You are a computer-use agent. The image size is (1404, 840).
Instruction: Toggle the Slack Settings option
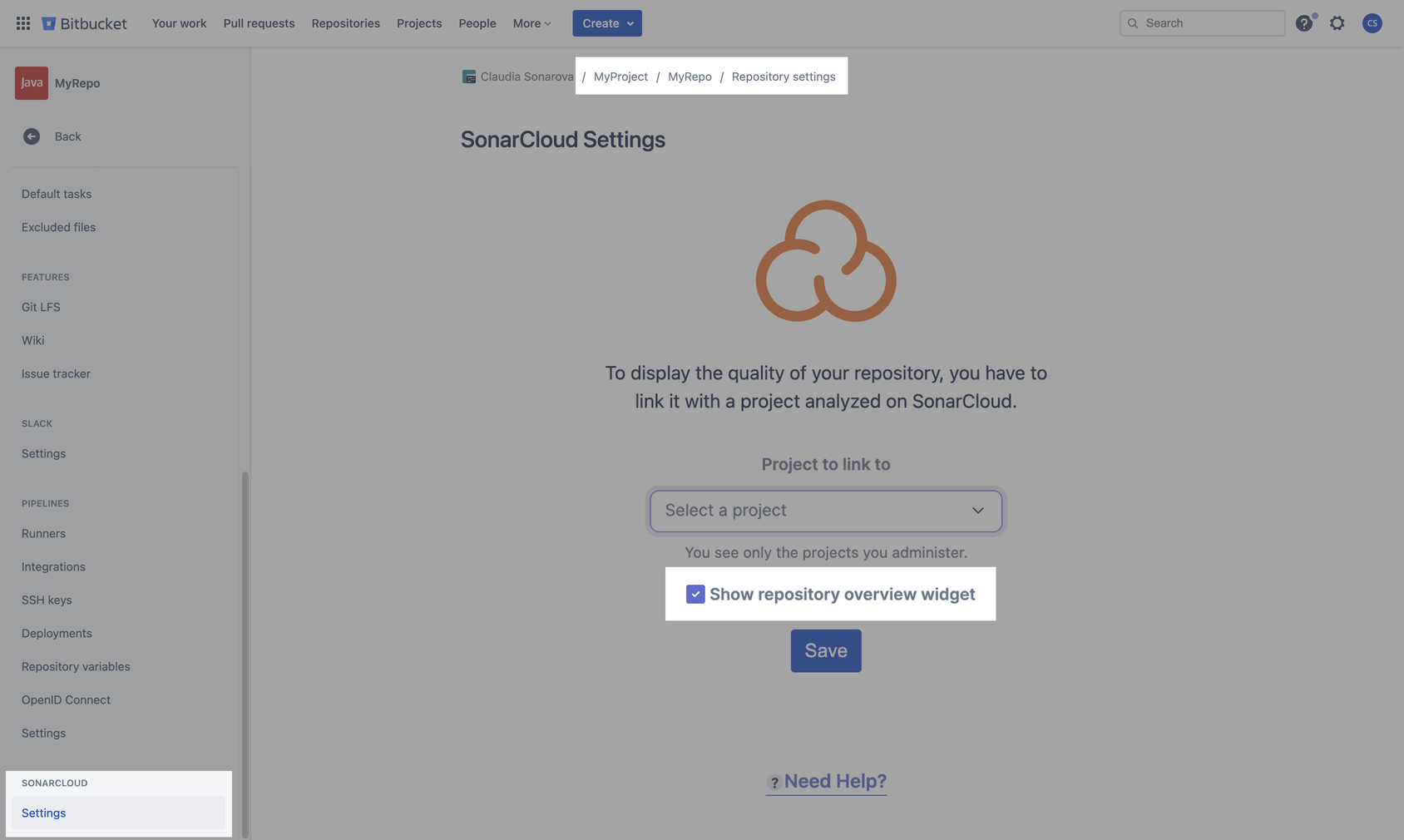pyautogui.click(x=43, y=453)
